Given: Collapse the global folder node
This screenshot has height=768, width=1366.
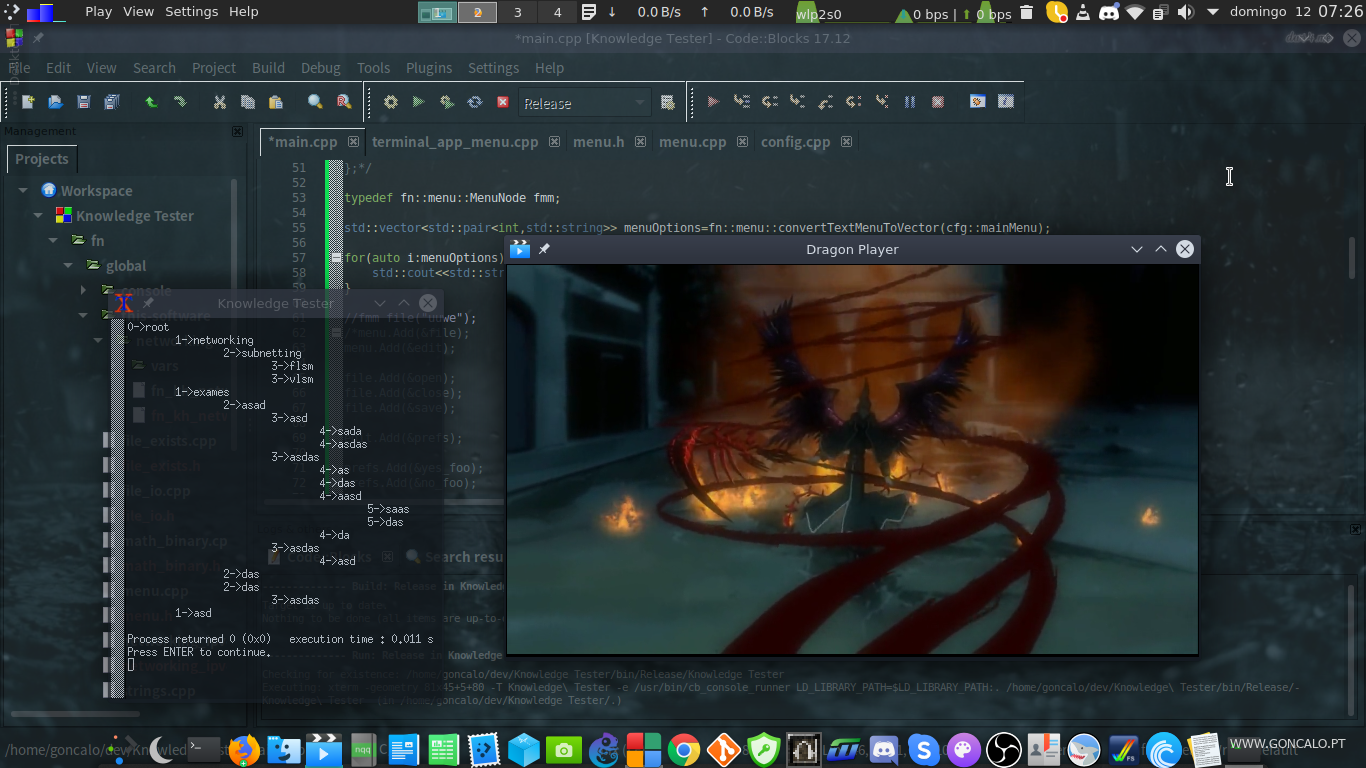Looking at the screenshot, I should [x=69, y=266].
